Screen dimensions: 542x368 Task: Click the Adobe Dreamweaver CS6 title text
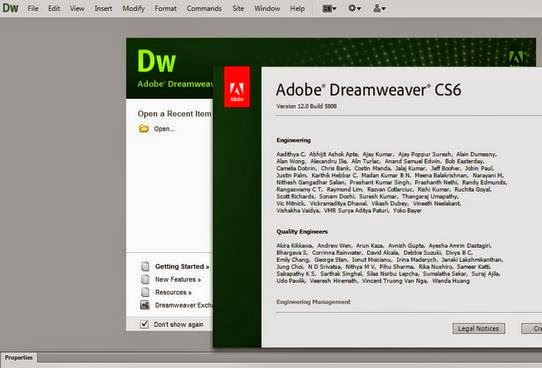pos(368,90)
